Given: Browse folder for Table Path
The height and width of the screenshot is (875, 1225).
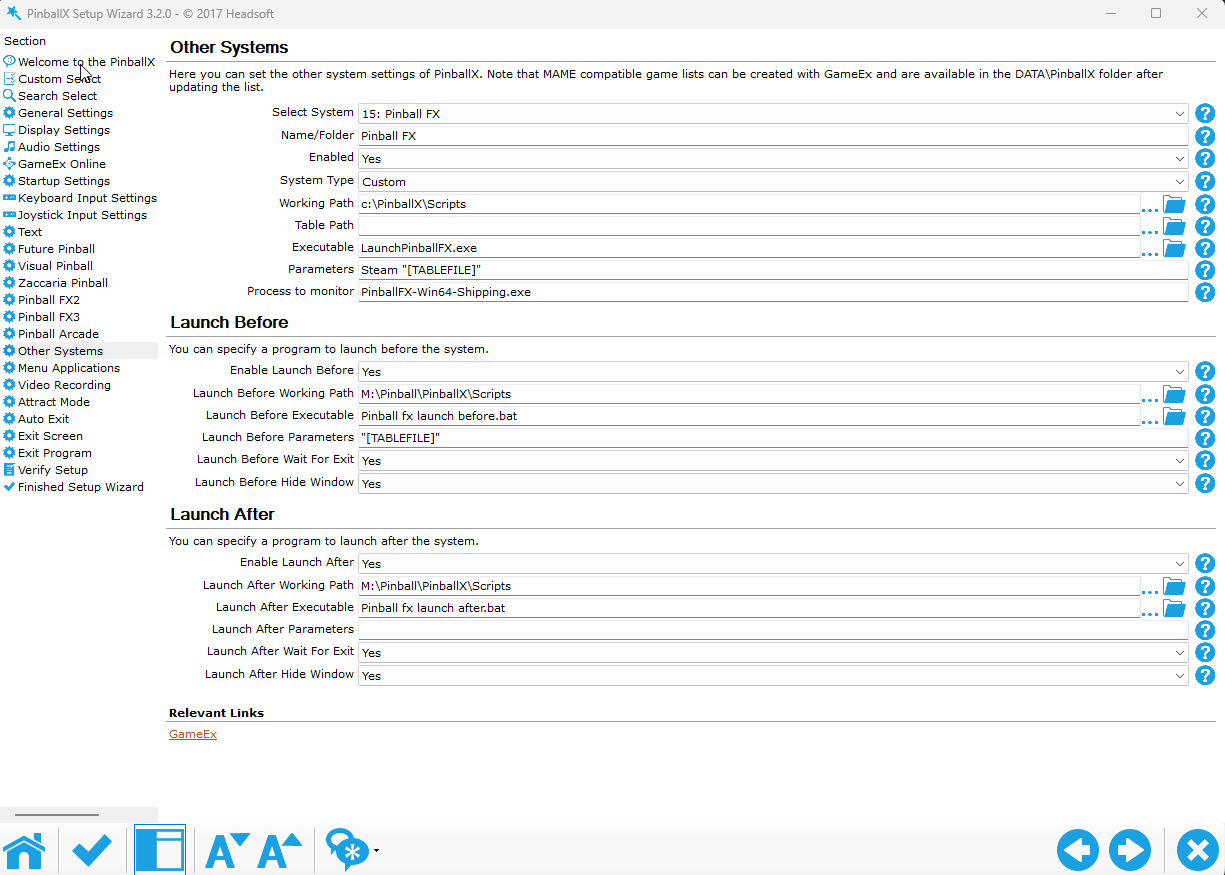Looking at the screenshot, I should (1174, 226).
